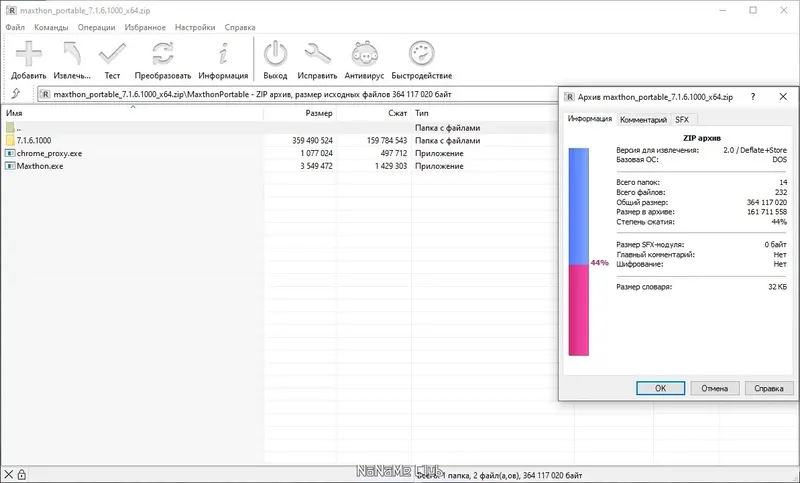The height and width of the screenshot is (483, 800).
Task: Click packed value 159 784 543
Action: (x=387, y=140)
